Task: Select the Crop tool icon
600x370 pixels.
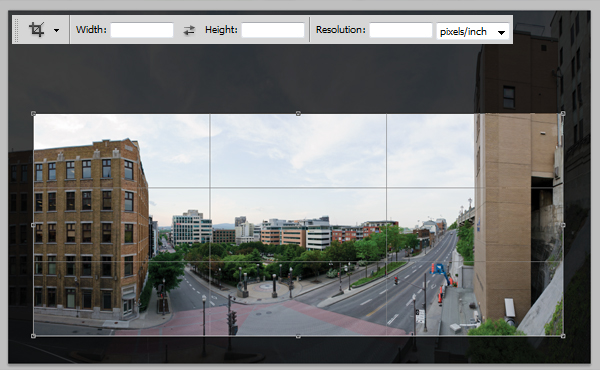Action: [37, 29]
